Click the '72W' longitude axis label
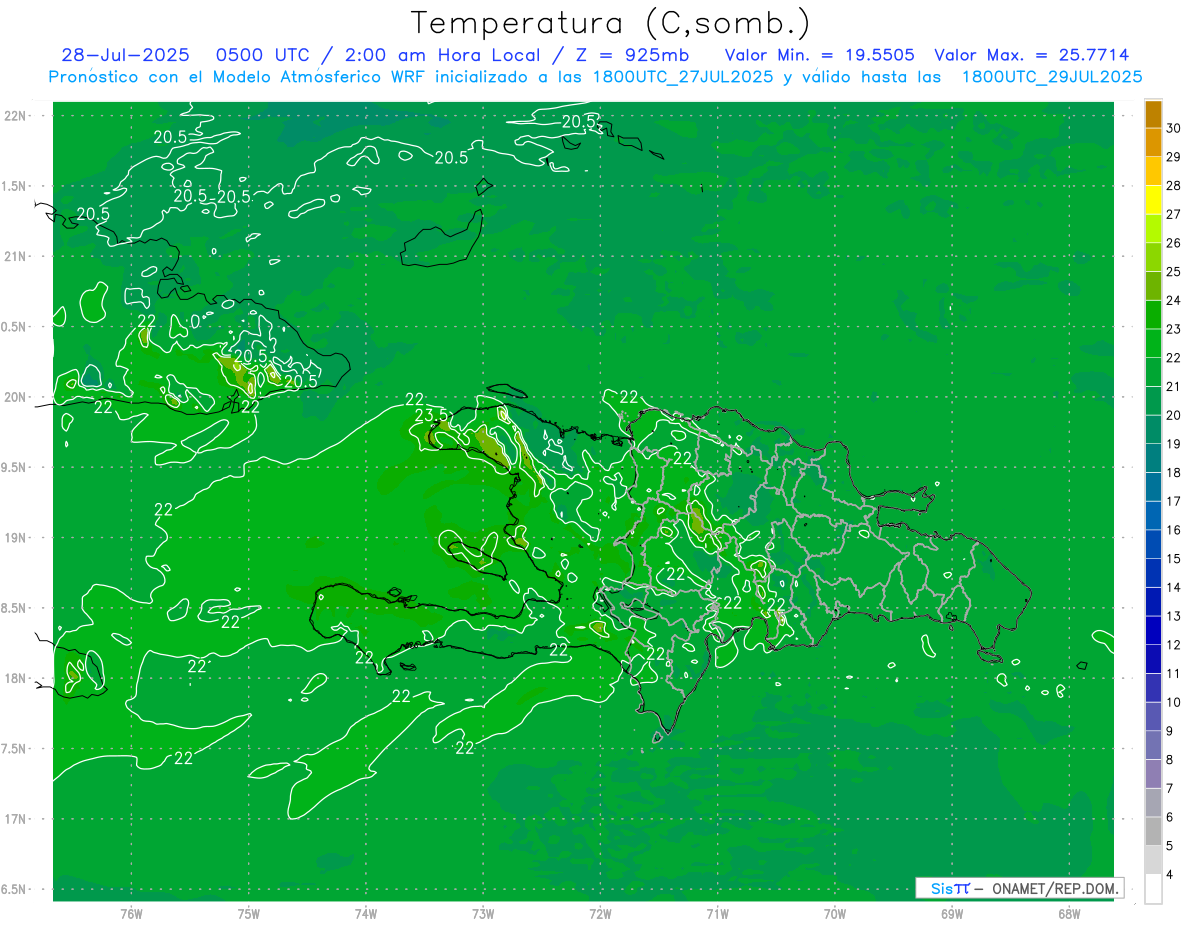 (x=600, y=913)
